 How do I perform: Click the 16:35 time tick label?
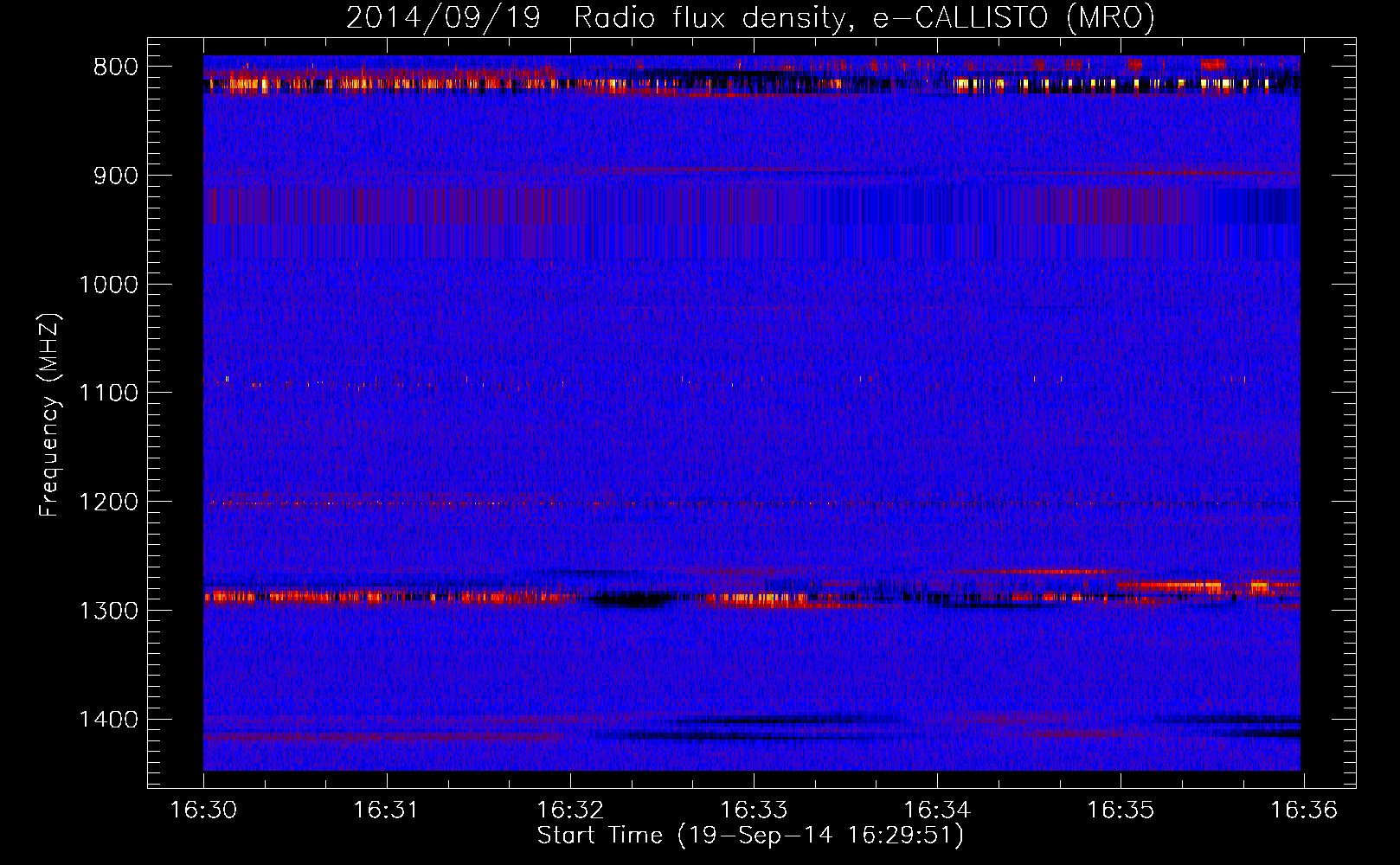(1121, 810)
